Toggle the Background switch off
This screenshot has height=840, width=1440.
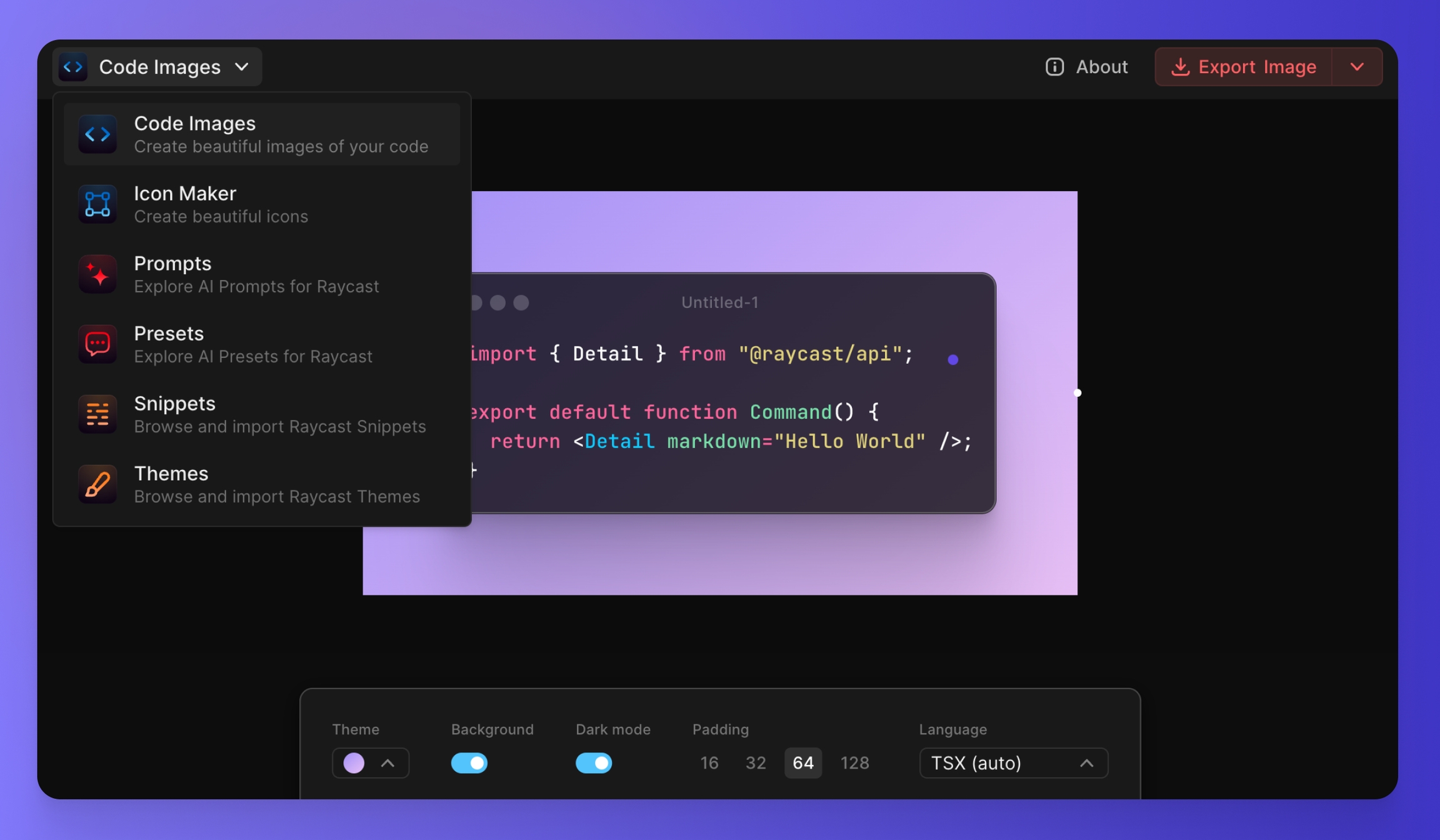[x=469, y=763]
